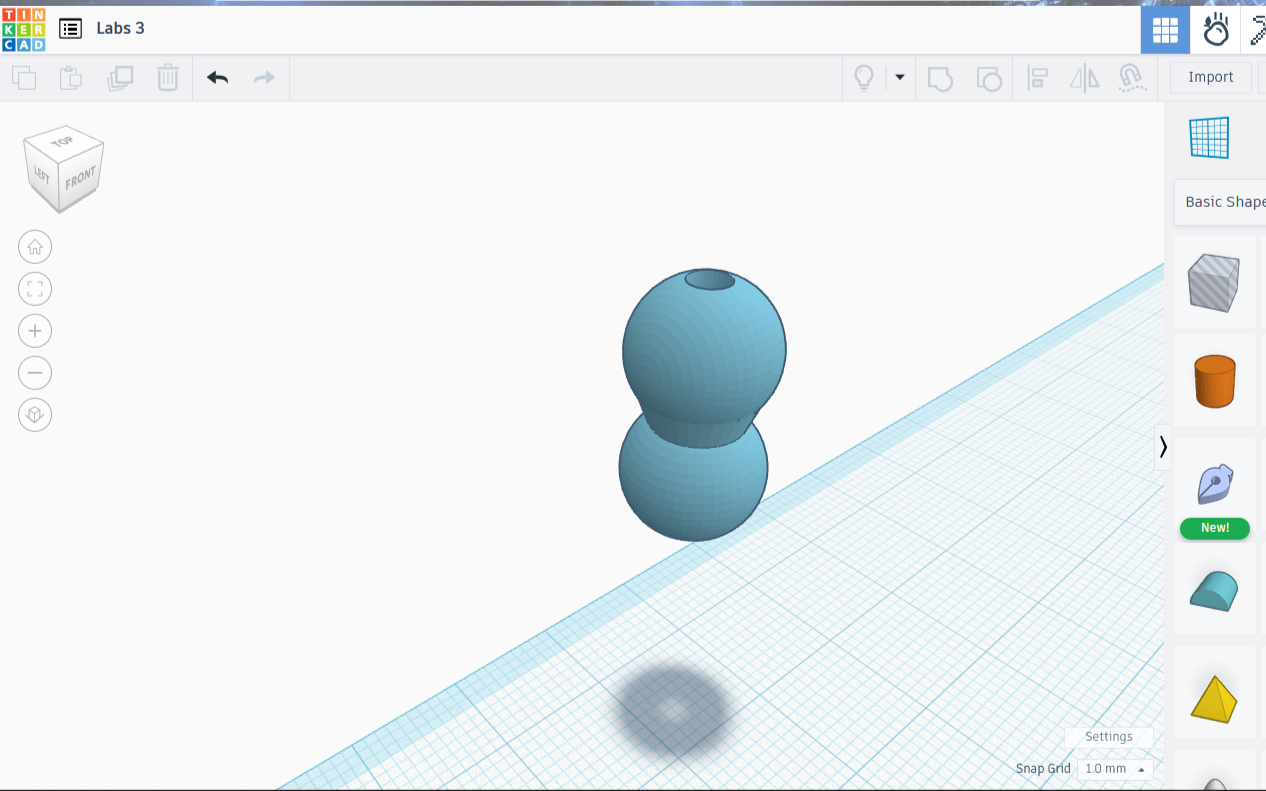Click the Mirror tool icon

tap(1085, 78)
